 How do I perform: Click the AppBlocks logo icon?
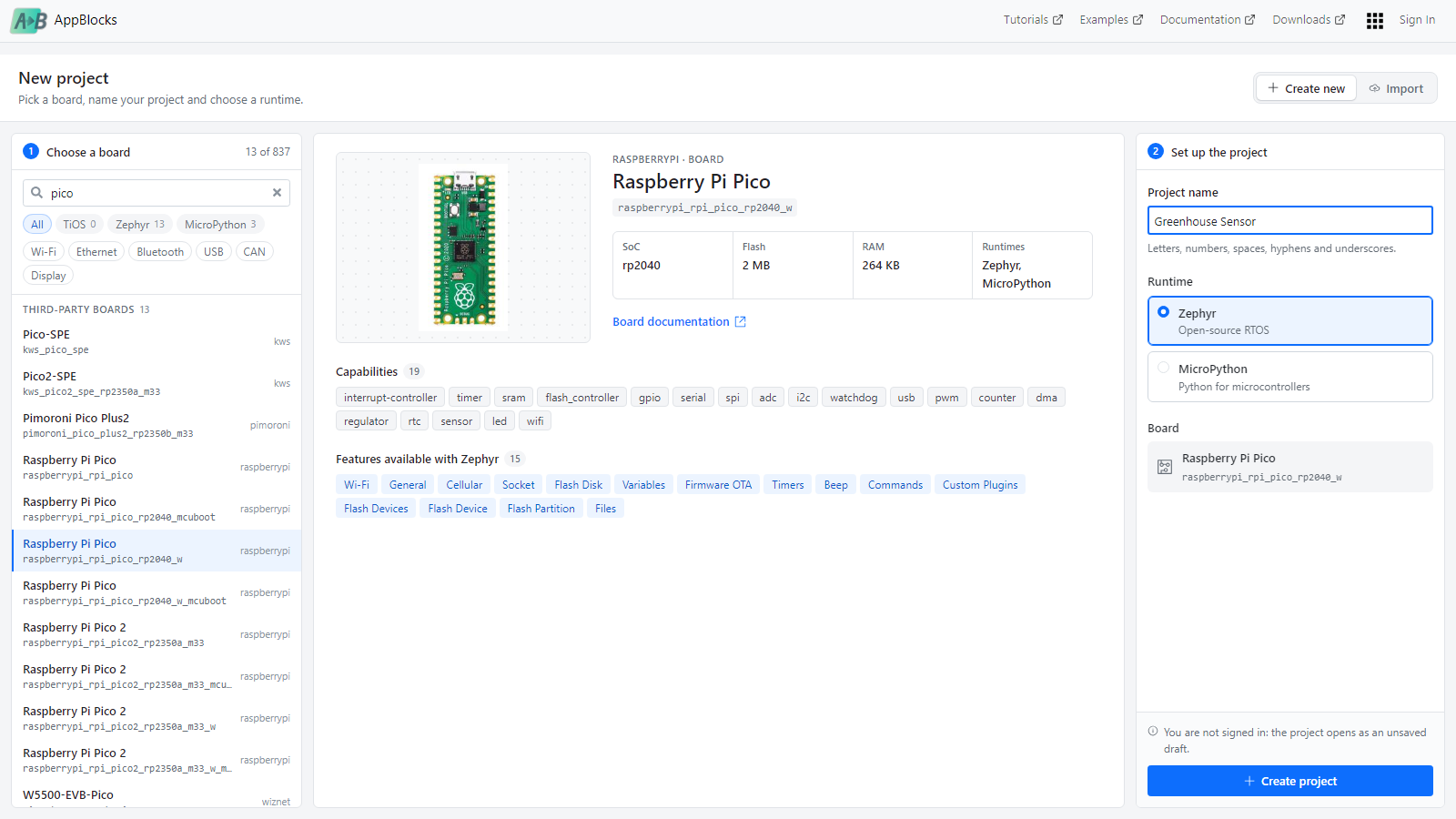tap(28, 20)
